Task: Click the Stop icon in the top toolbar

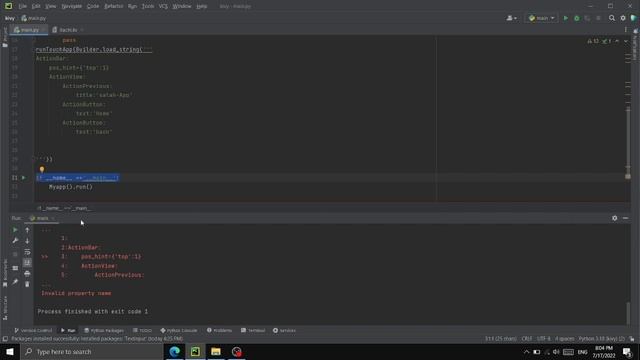Action: click(x=598, y=18)
